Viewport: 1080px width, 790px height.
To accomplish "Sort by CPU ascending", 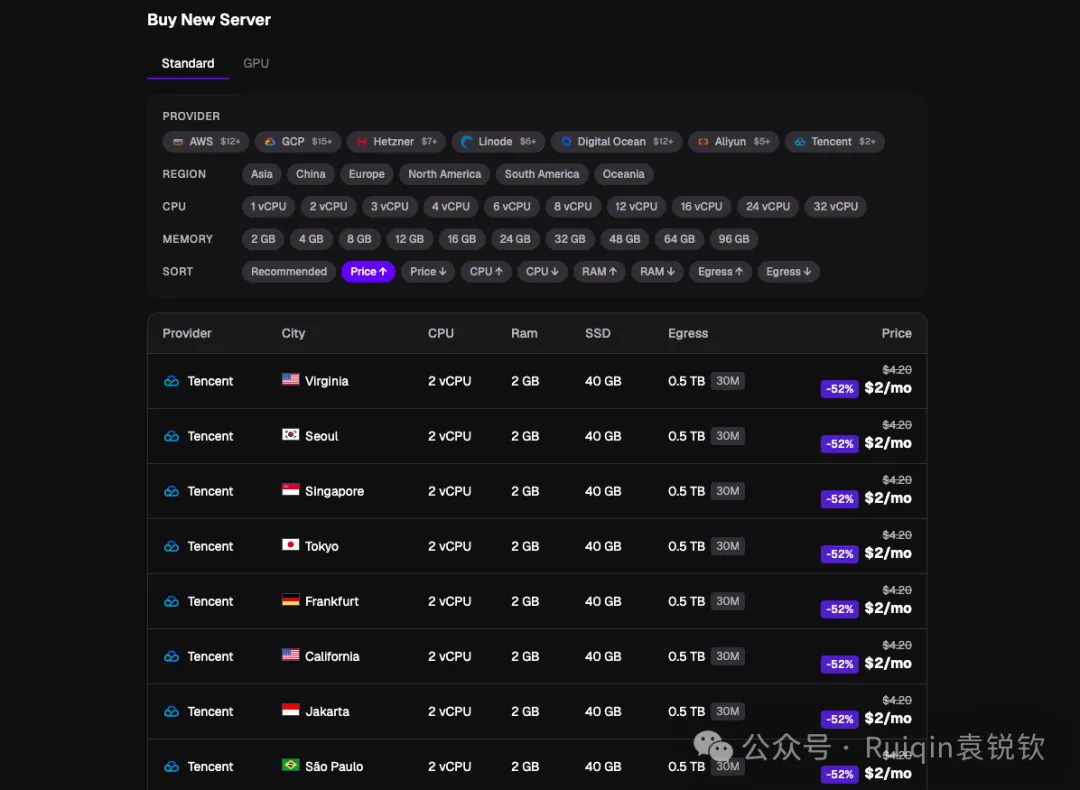I will 486,271.
